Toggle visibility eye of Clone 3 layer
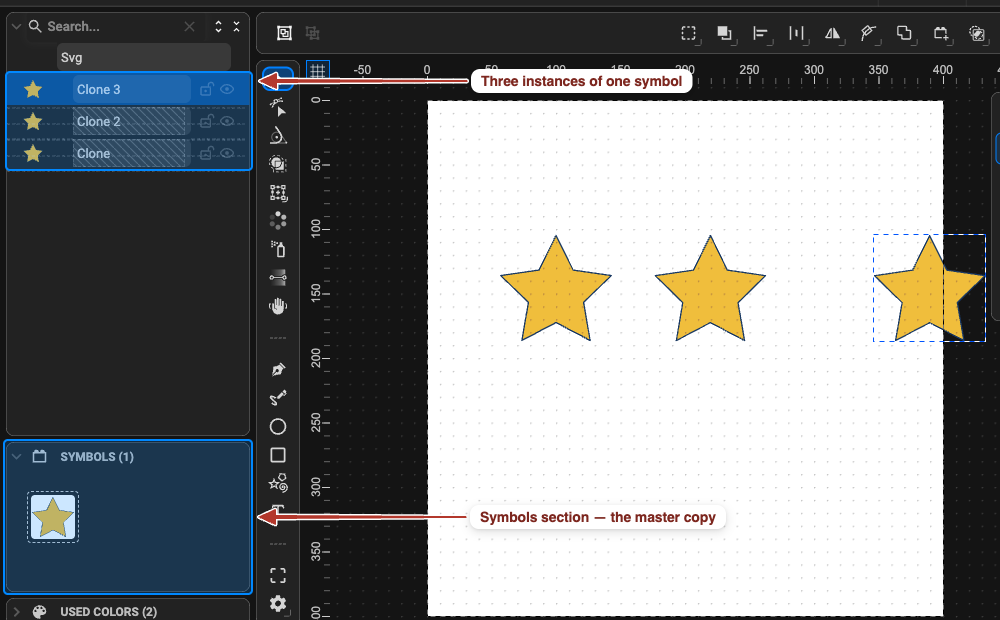The image size is (1000, 620). coord(227,89)
